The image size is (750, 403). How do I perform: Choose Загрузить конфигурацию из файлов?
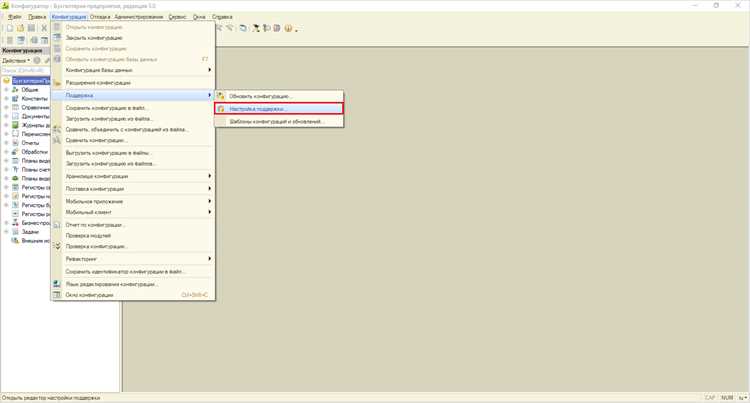coord(133,163)
